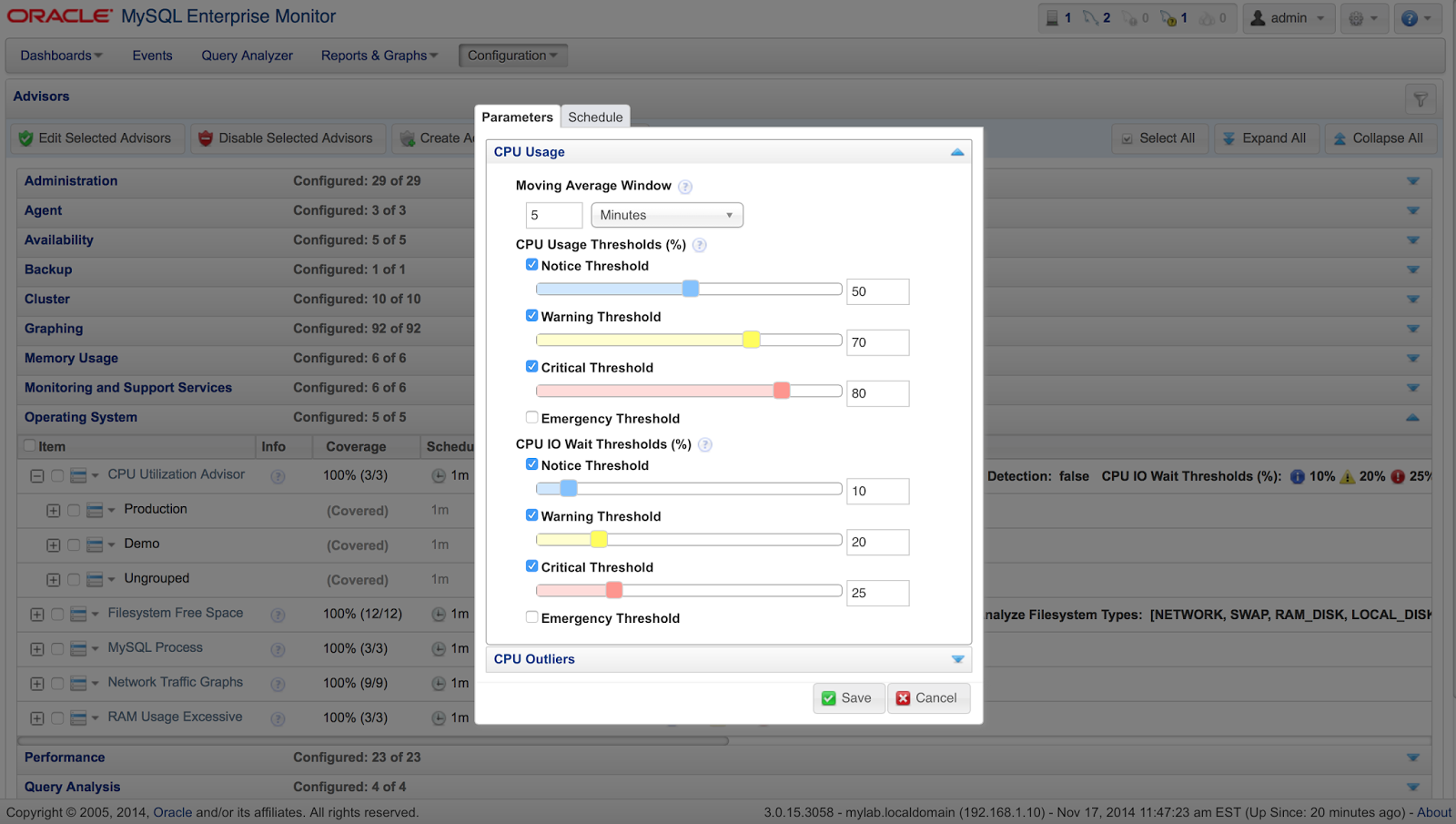Collapse the CPU Utilization Advisor row
The width and height of the screenshot is (1456, 824).
click(36, 475)
